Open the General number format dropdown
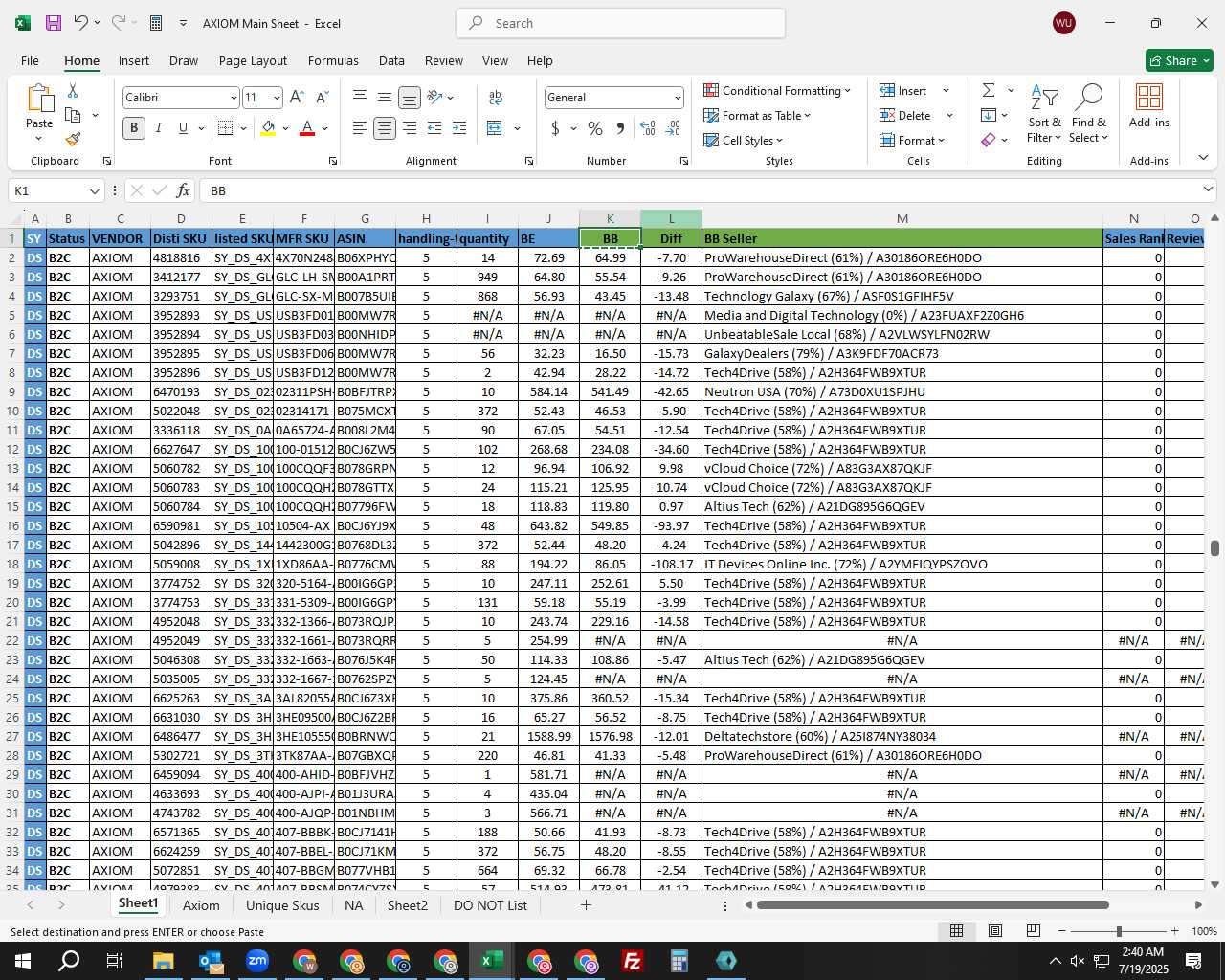The height and width of the screenshot is (980, 1225). (678, 98)
